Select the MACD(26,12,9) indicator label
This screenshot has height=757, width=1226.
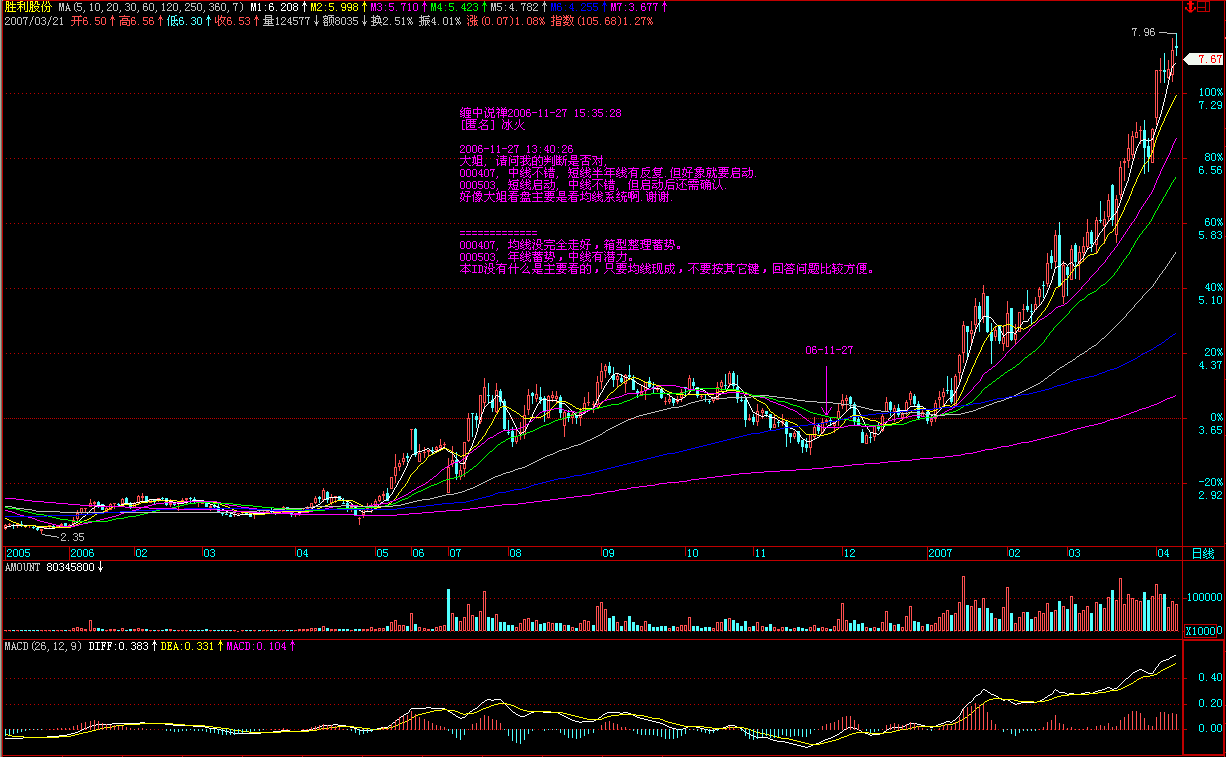(x=41, y=647)
